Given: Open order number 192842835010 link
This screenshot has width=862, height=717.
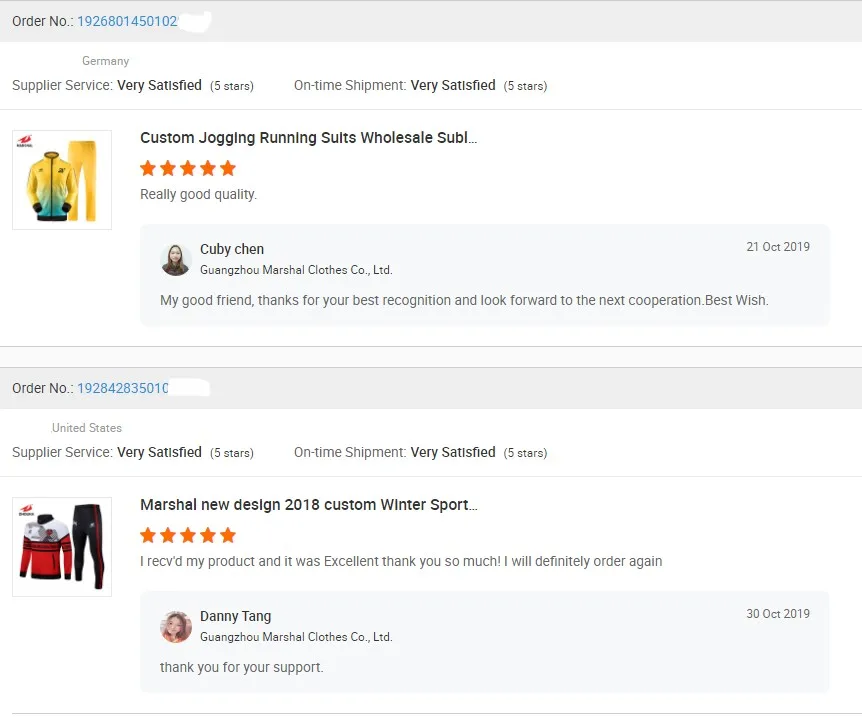Looking at the screenshot, I should [x=123, y=388].
